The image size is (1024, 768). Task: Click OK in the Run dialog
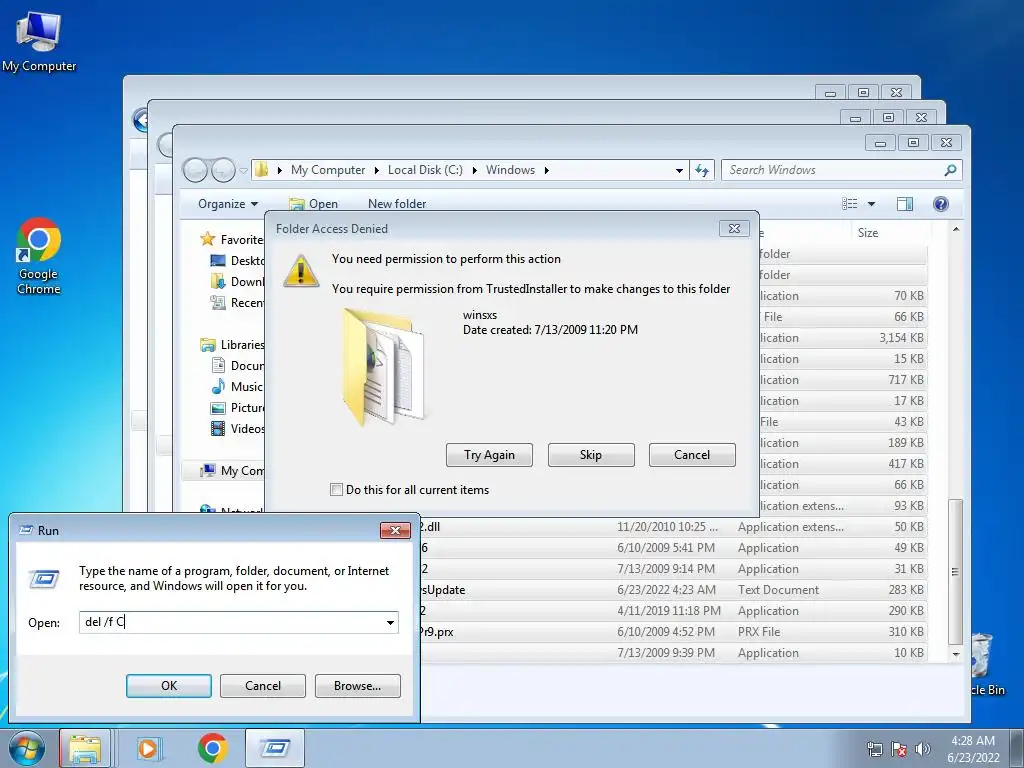169,686
